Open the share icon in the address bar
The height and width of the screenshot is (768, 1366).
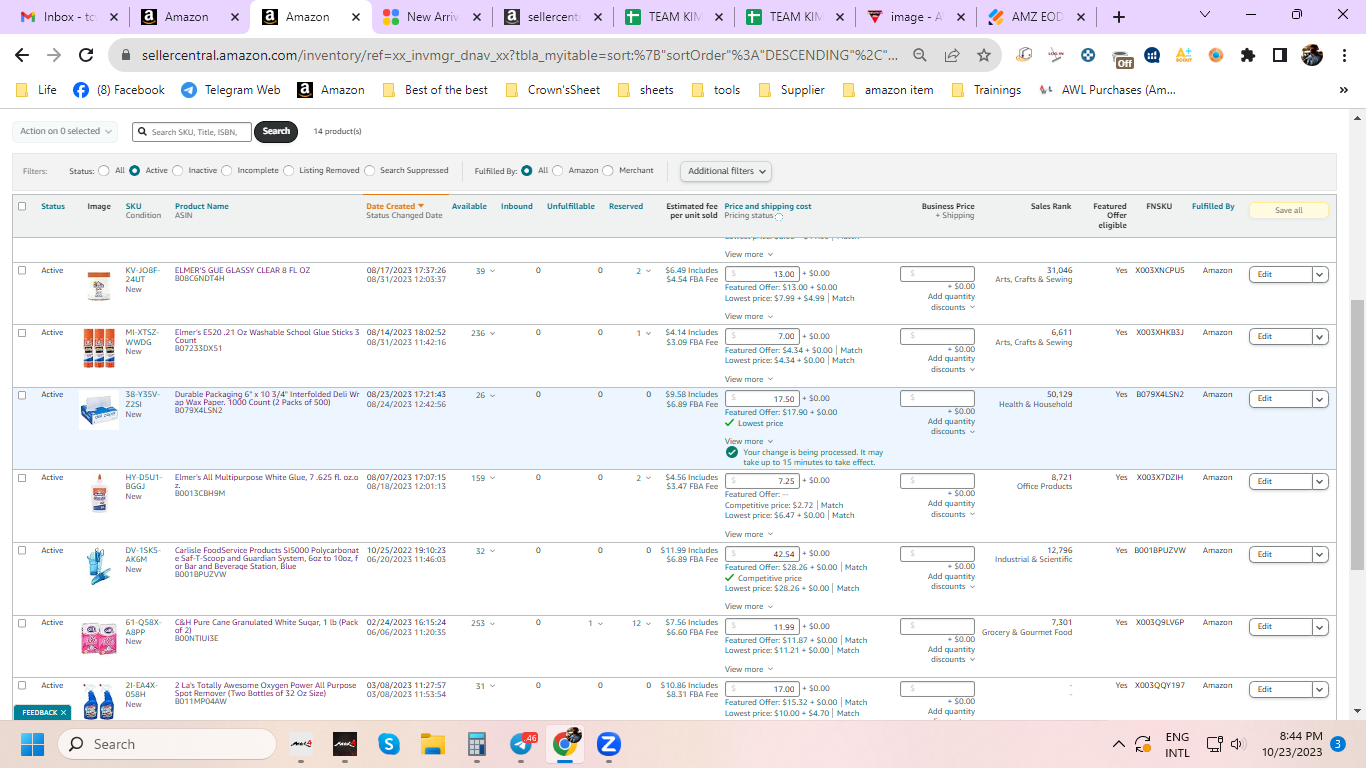(x=952, y=55)
